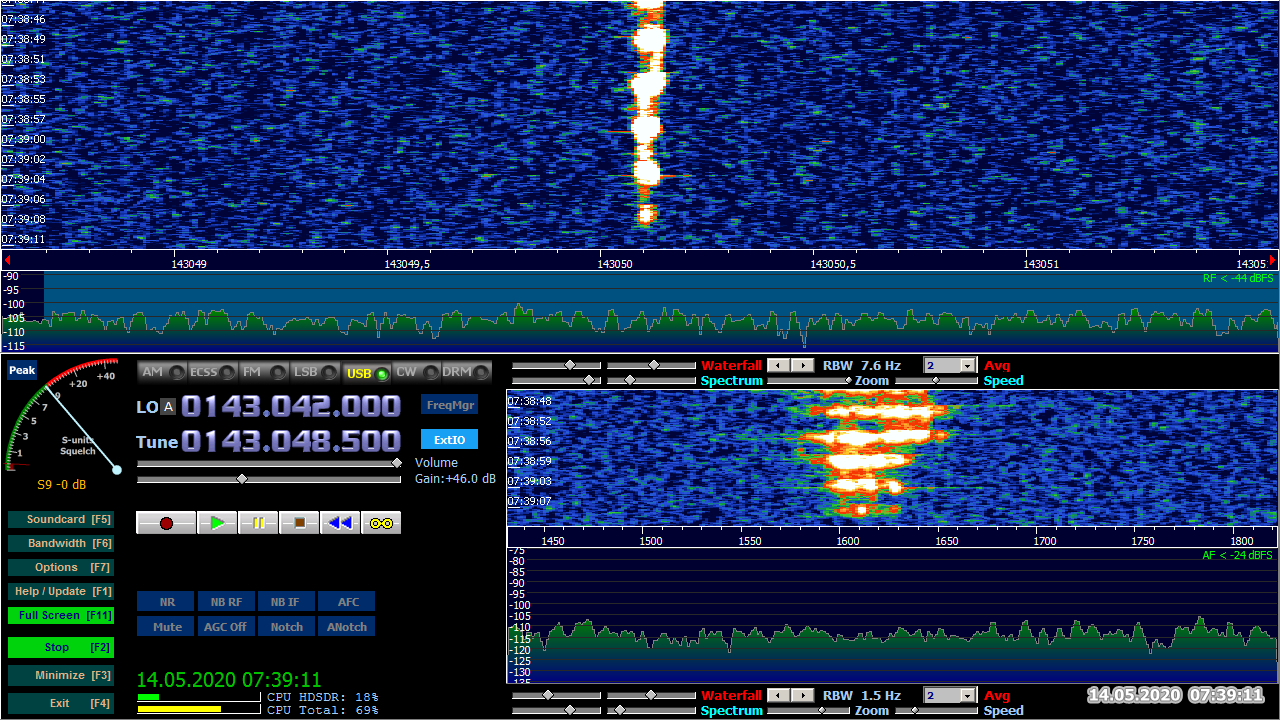Select CW demodulation mode
This screenshot has width=1280, height=720.
click(x=416, y=372)
